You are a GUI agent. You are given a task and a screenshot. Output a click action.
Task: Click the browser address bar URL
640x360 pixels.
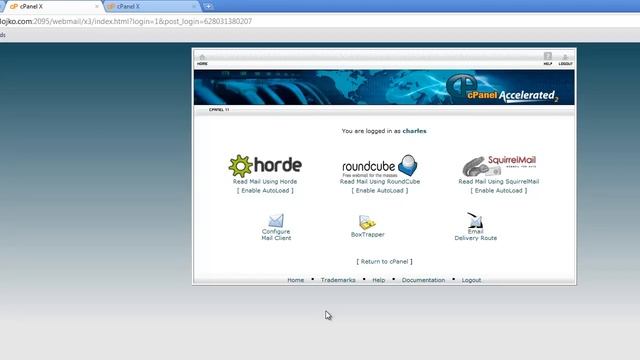[x=126, y=21]
